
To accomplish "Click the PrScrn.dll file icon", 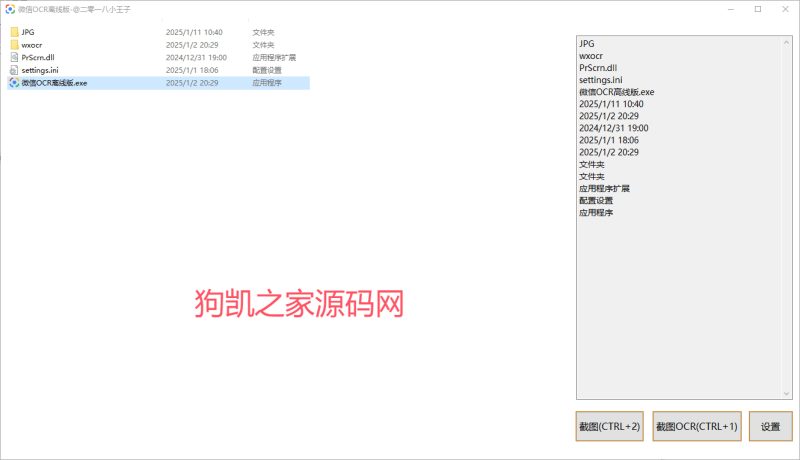I will [14, 58].
